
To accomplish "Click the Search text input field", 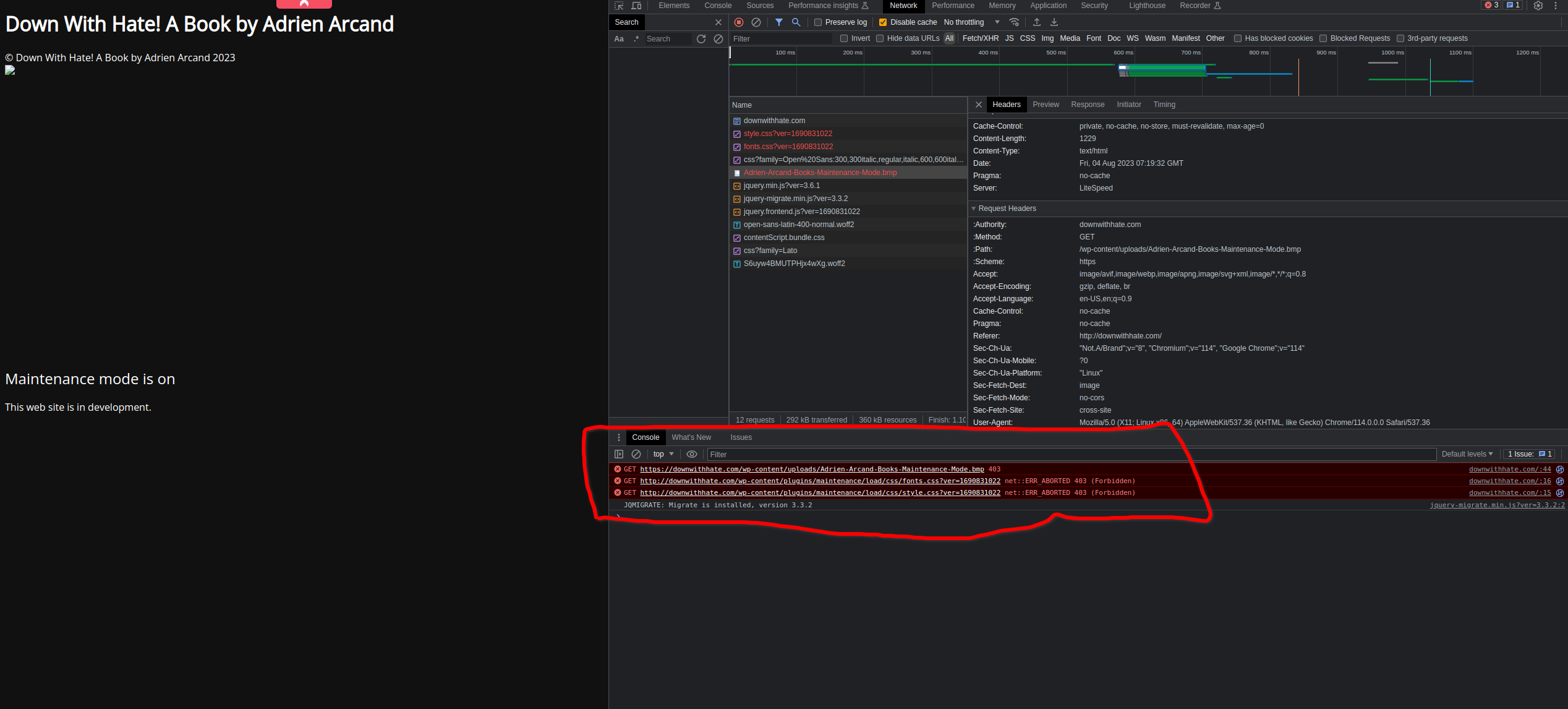I will tap(667, 39).
